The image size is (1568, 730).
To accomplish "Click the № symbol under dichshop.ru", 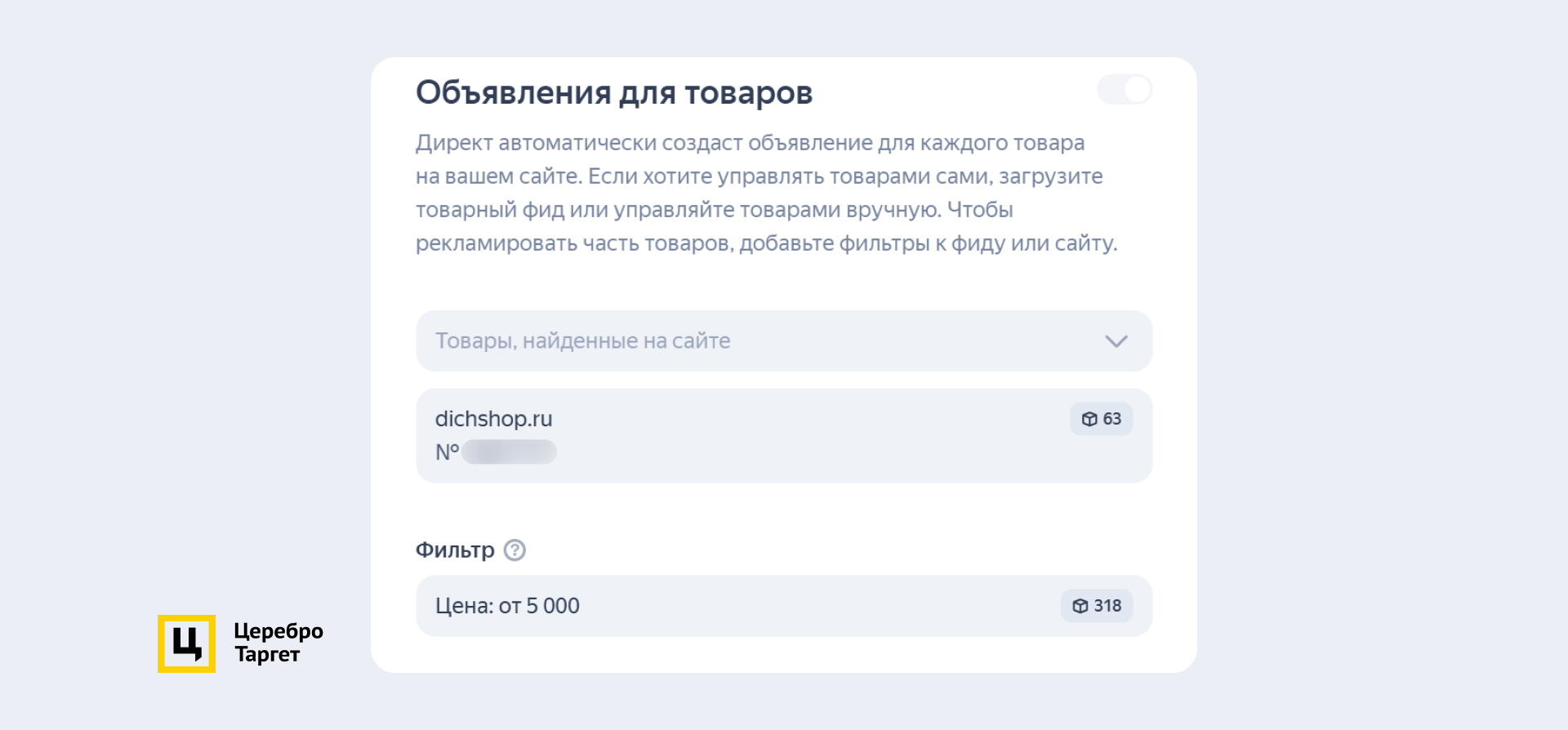I will pos(447,452).
